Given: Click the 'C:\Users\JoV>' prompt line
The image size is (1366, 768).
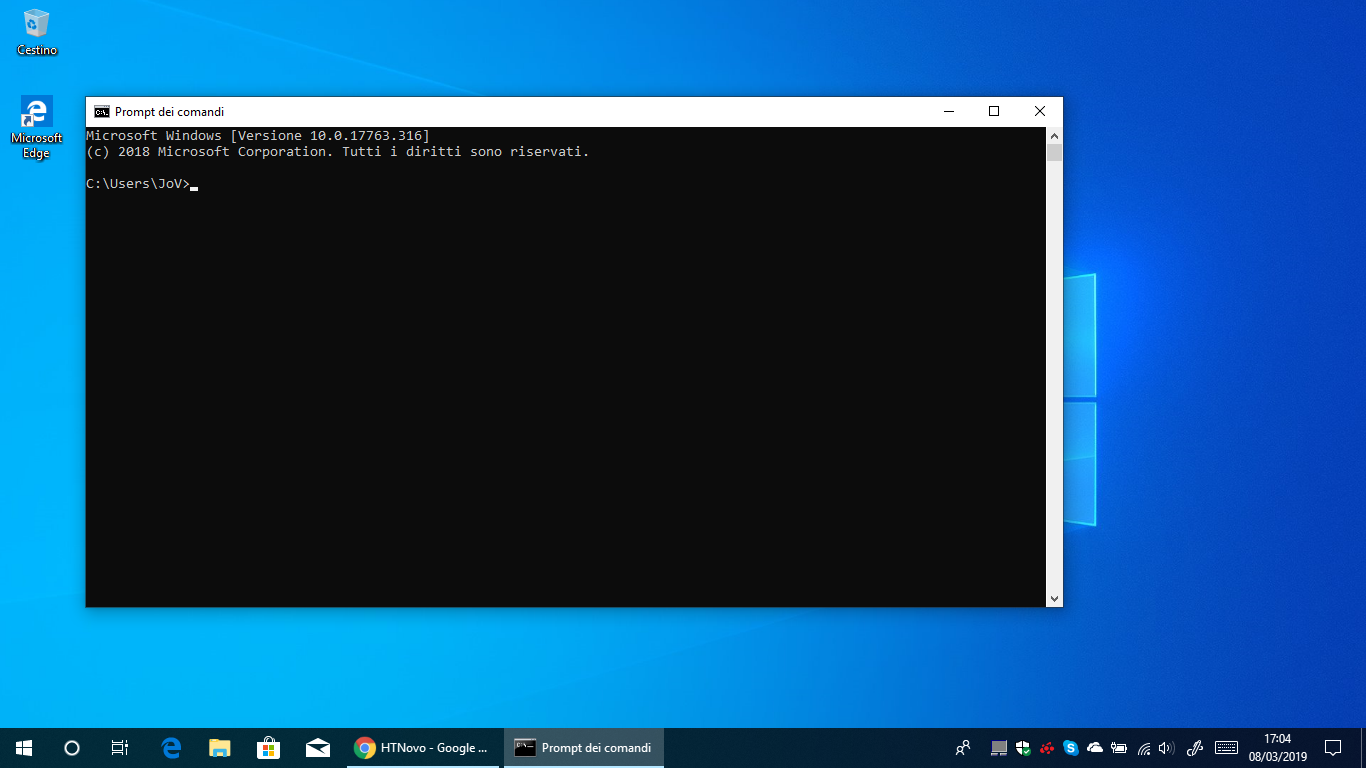Looking at the screenshot, I should pos(138,184).
